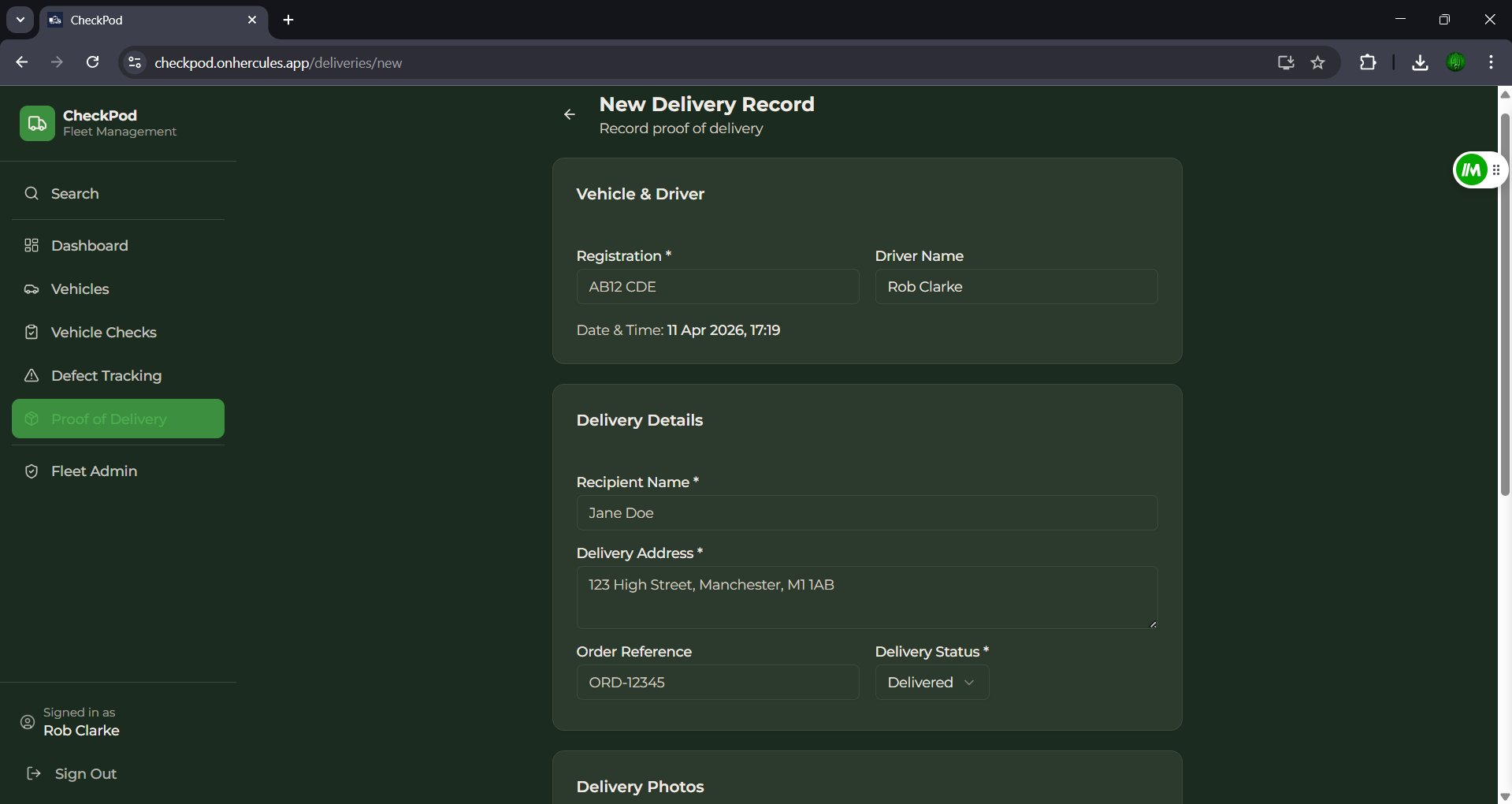Click the floating green IM widget icon

1471,170
